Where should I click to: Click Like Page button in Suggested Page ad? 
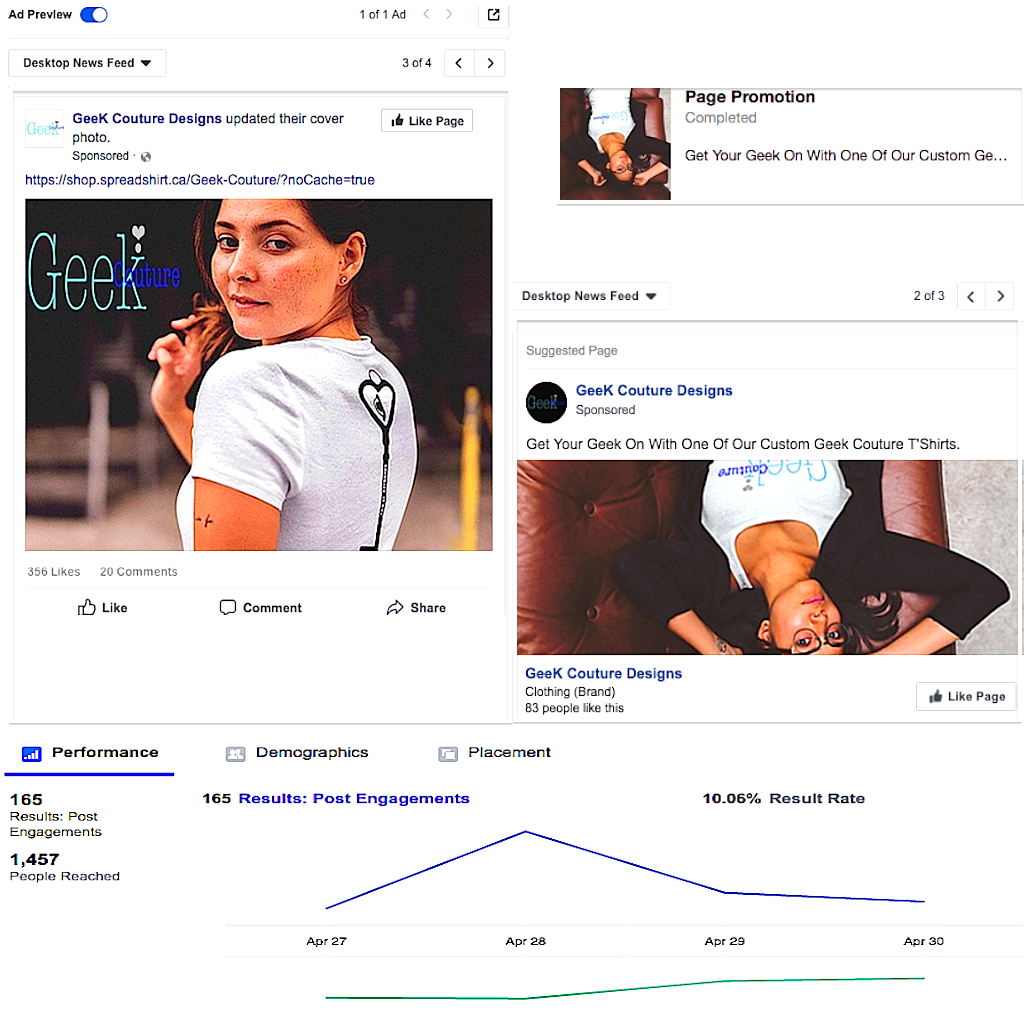(x=966, y=697)
